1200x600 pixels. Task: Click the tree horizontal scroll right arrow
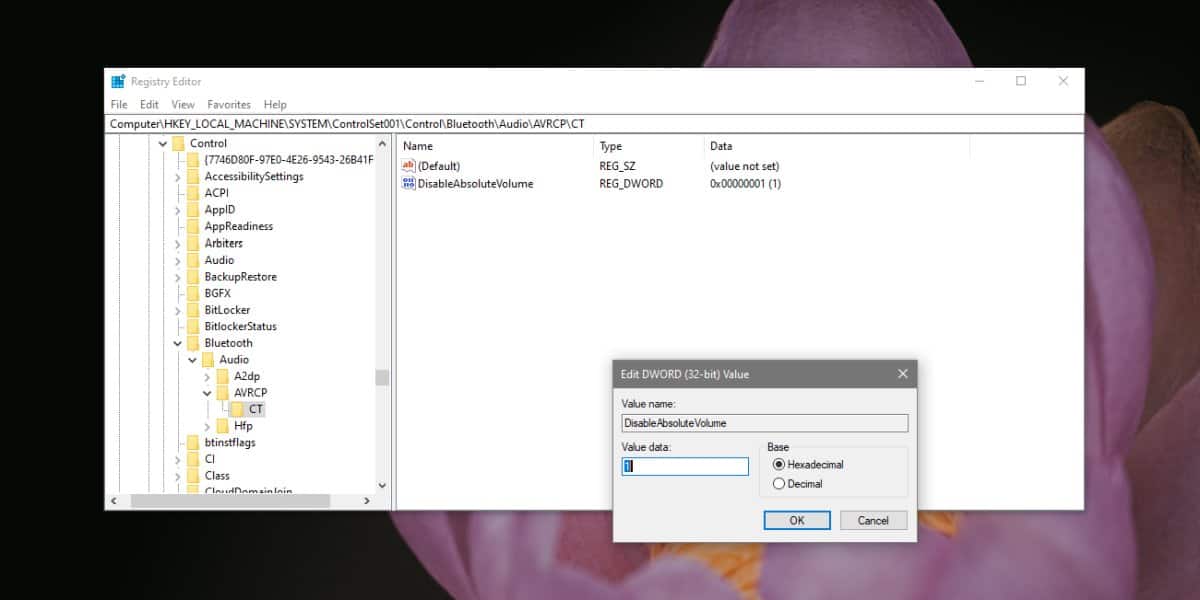coord(367,500)
